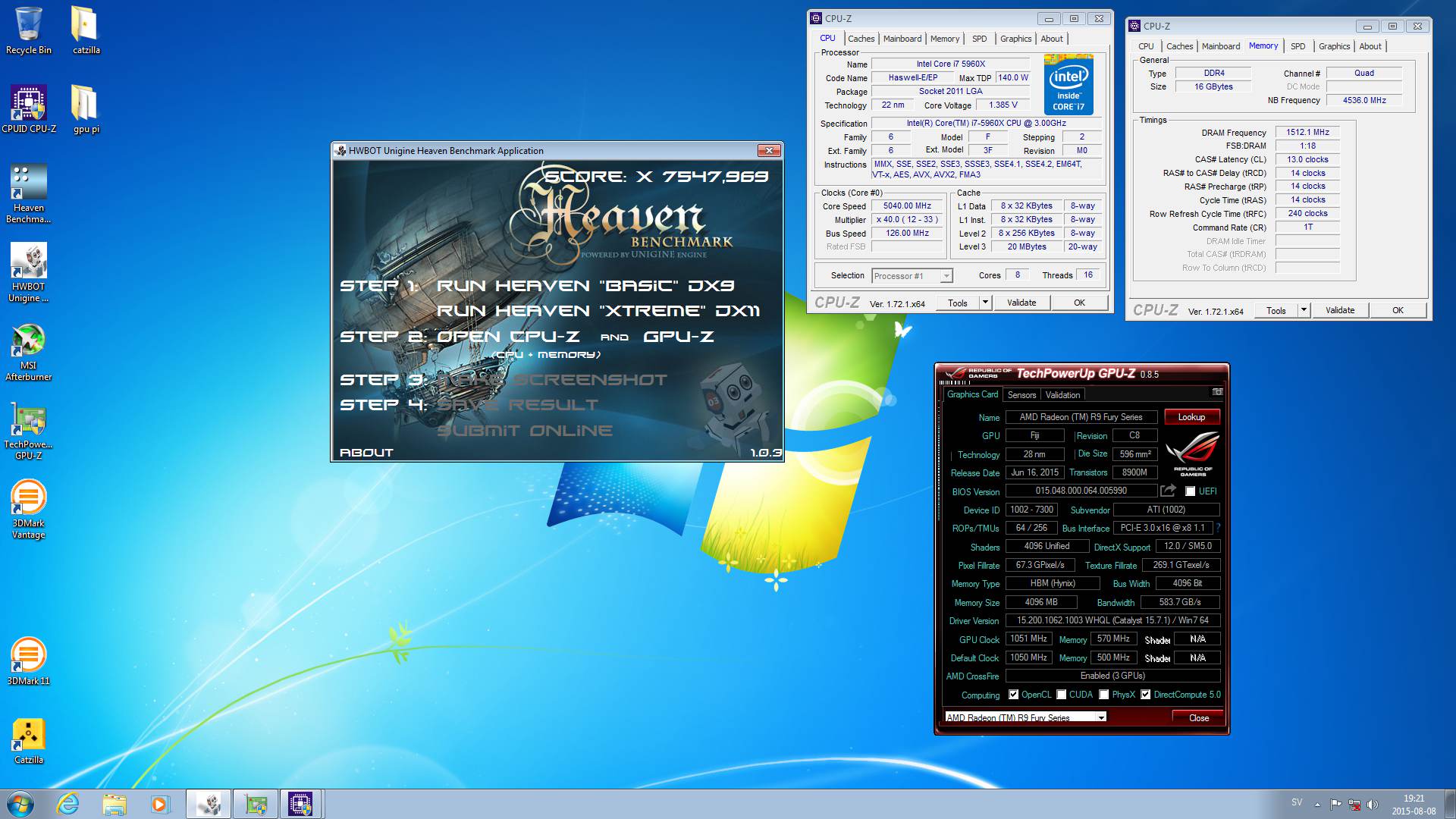Switch to HWBOT Heaven taskbar item
This screenshot has height=819, width=1456.
(x=209, y=804)
